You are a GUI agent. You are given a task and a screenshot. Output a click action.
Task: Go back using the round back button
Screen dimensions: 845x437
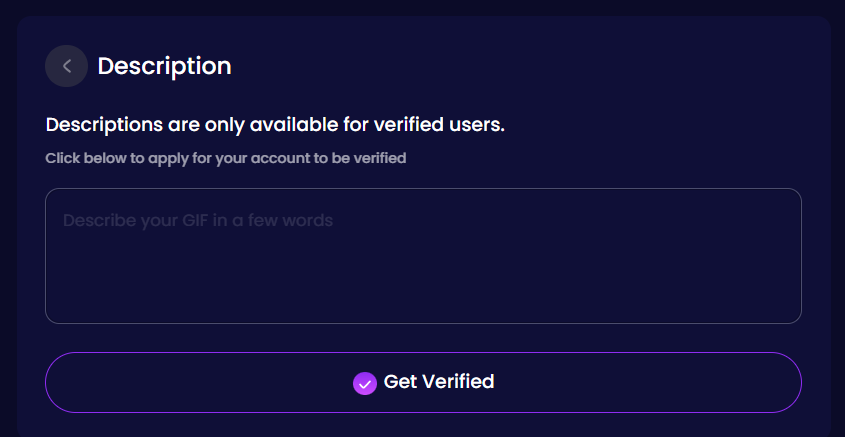(66, 66)
